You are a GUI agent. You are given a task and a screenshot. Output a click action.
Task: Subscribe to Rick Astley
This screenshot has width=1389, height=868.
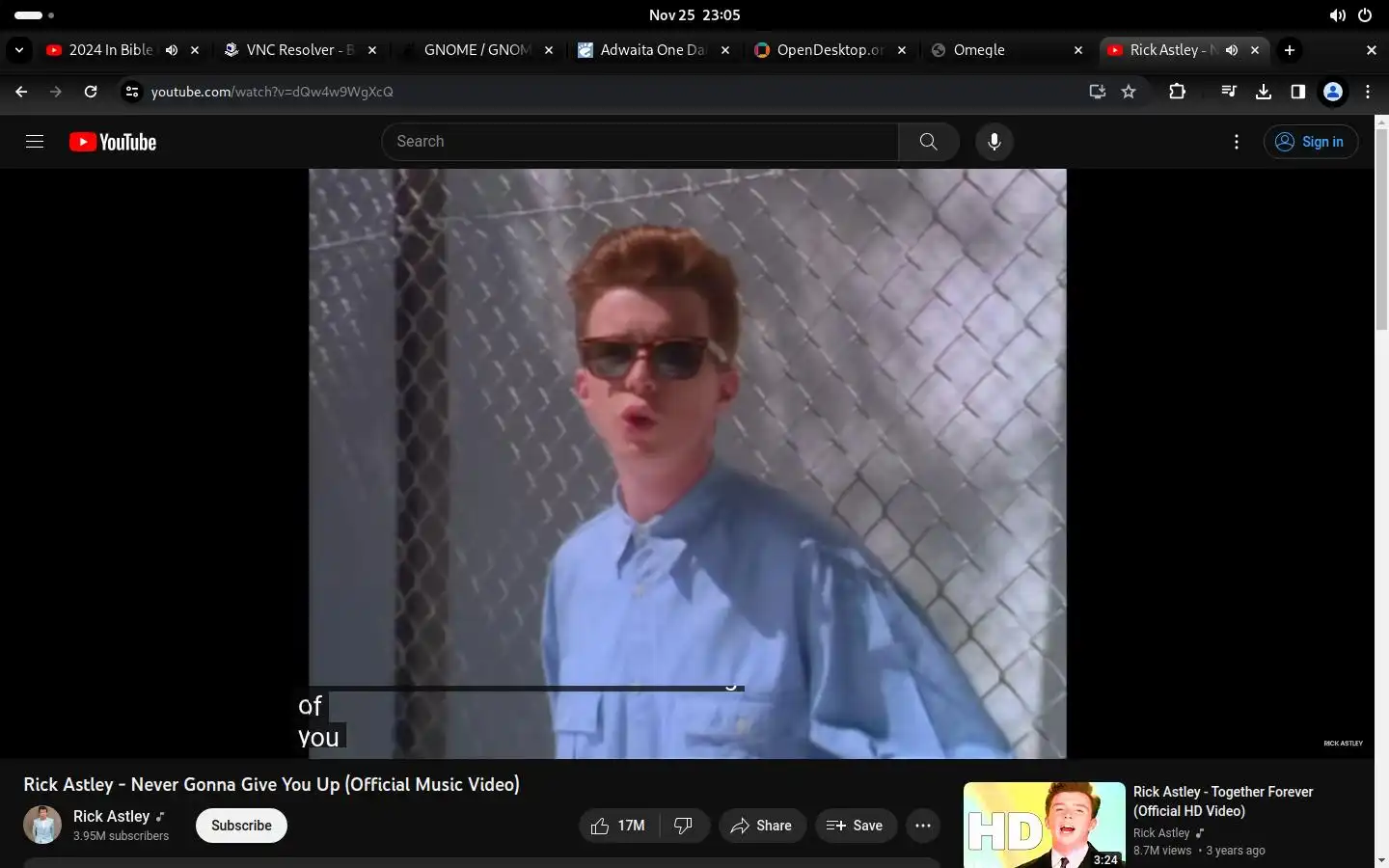point(241,826)
